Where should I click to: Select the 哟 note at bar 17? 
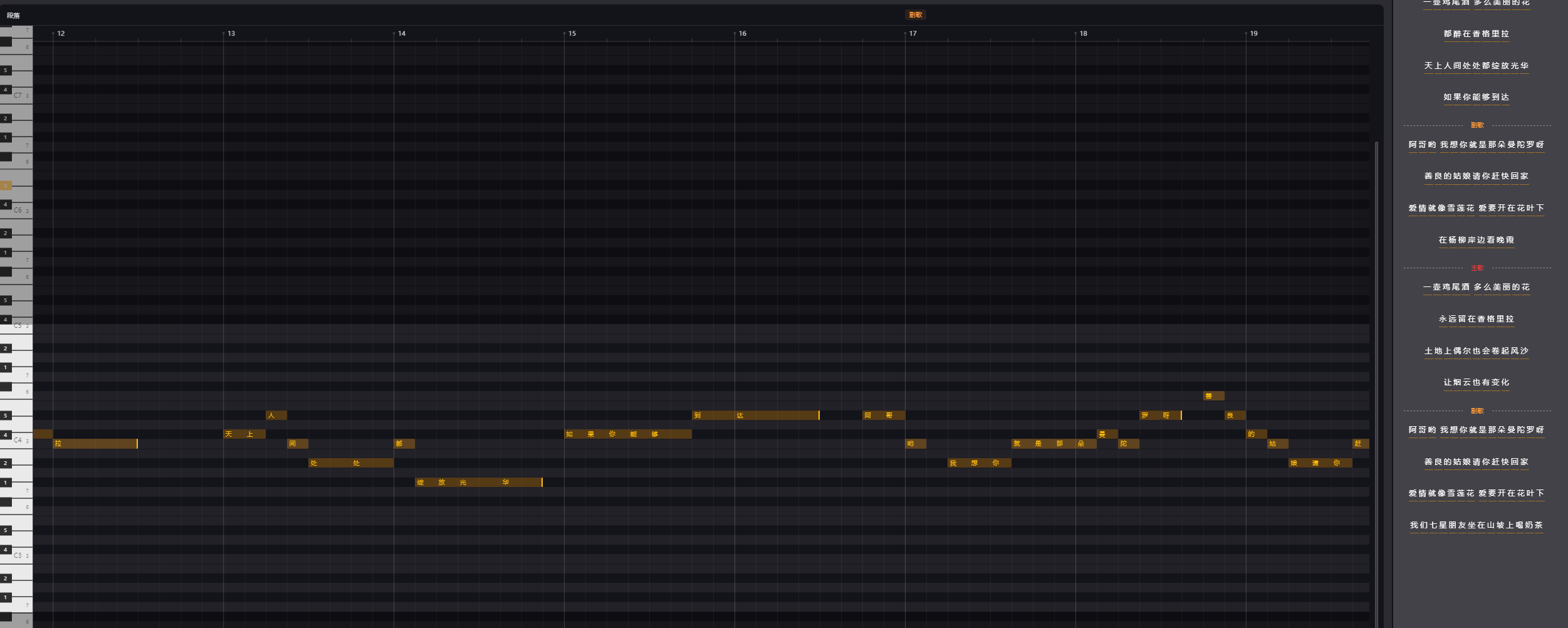click(x=915, y=444)
